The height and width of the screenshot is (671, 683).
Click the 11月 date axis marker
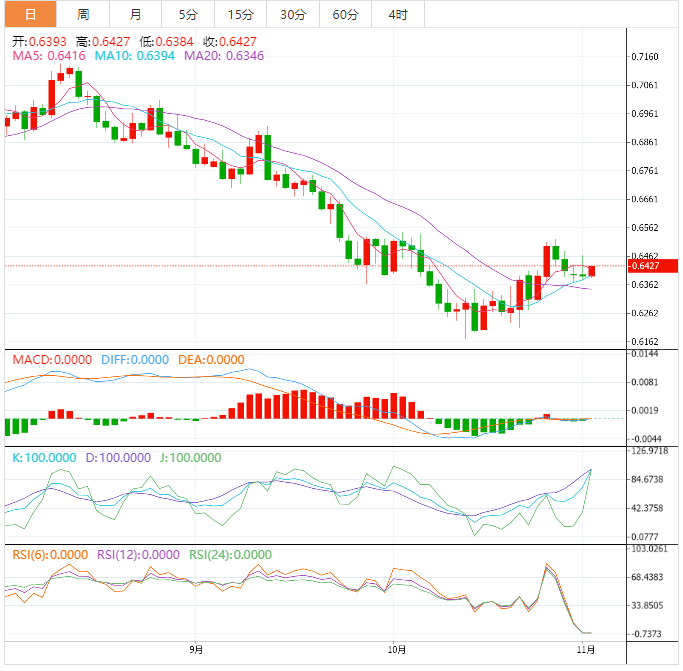[x=586, y=650]
